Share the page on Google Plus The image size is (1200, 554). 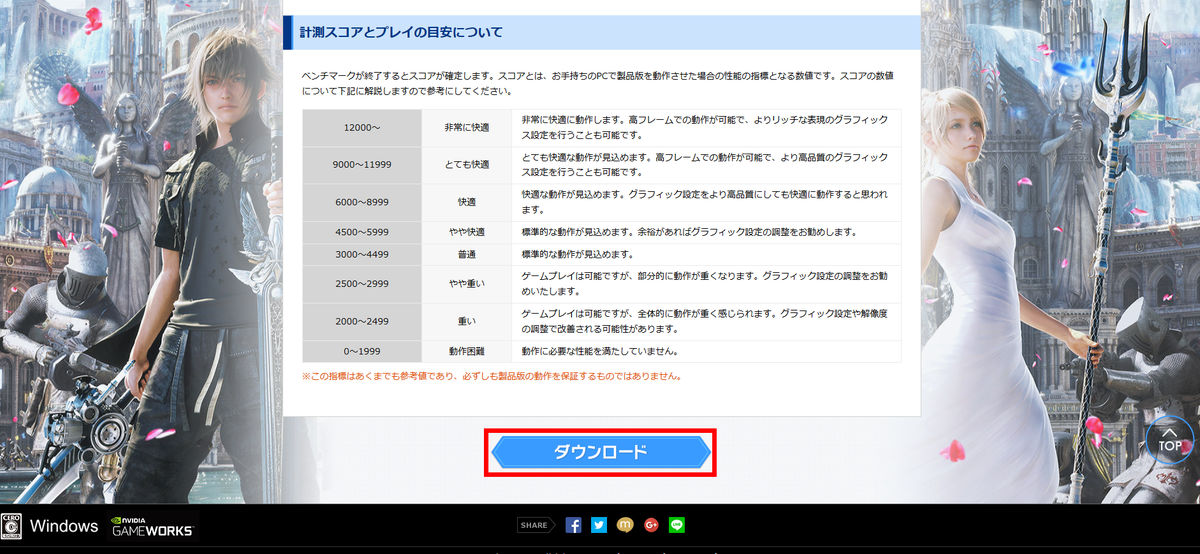[651, 525]
